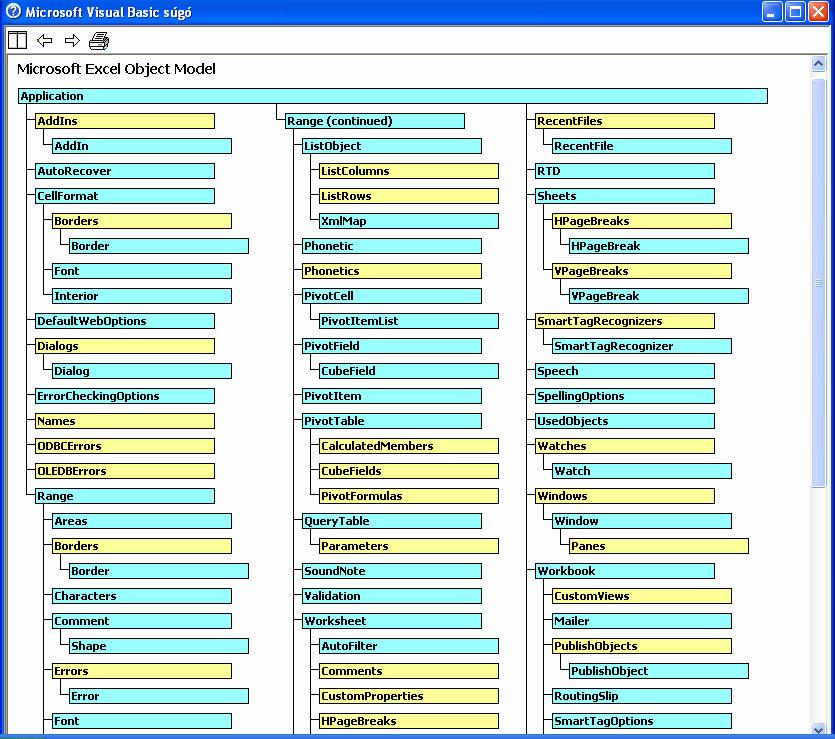
Task: Open the Watches collection link
Action: 625,446
